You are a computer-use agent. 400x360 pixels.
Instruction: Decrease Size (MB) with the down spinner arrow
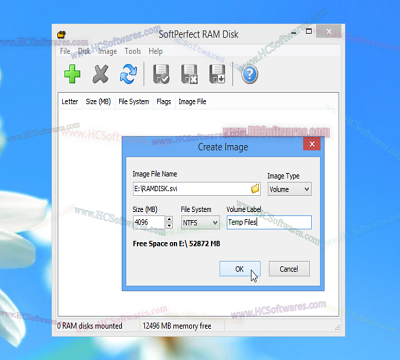pos(169,226)
